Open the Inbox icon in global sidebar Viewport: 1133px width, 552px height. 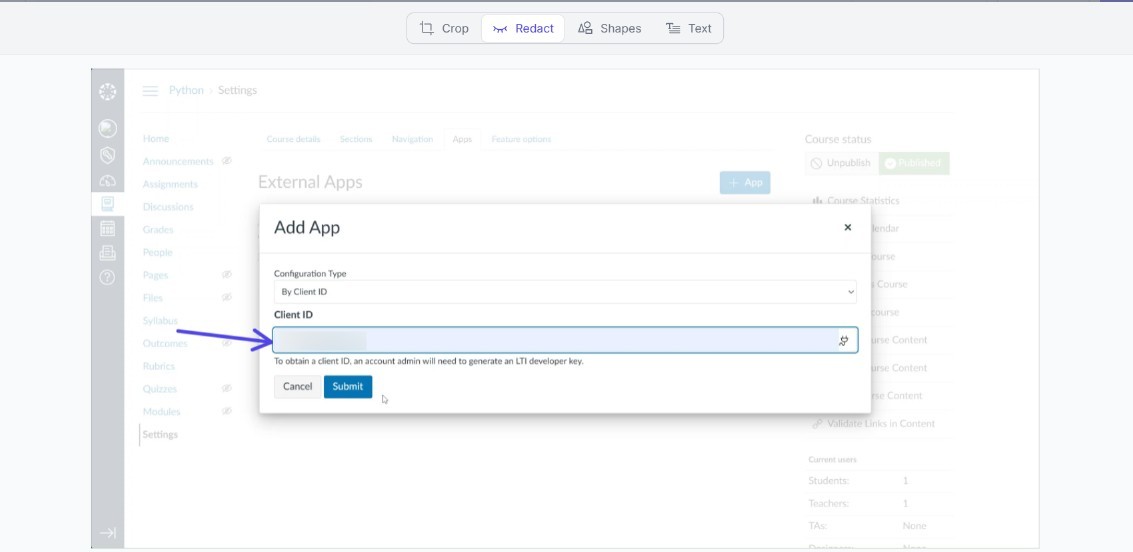108,253
